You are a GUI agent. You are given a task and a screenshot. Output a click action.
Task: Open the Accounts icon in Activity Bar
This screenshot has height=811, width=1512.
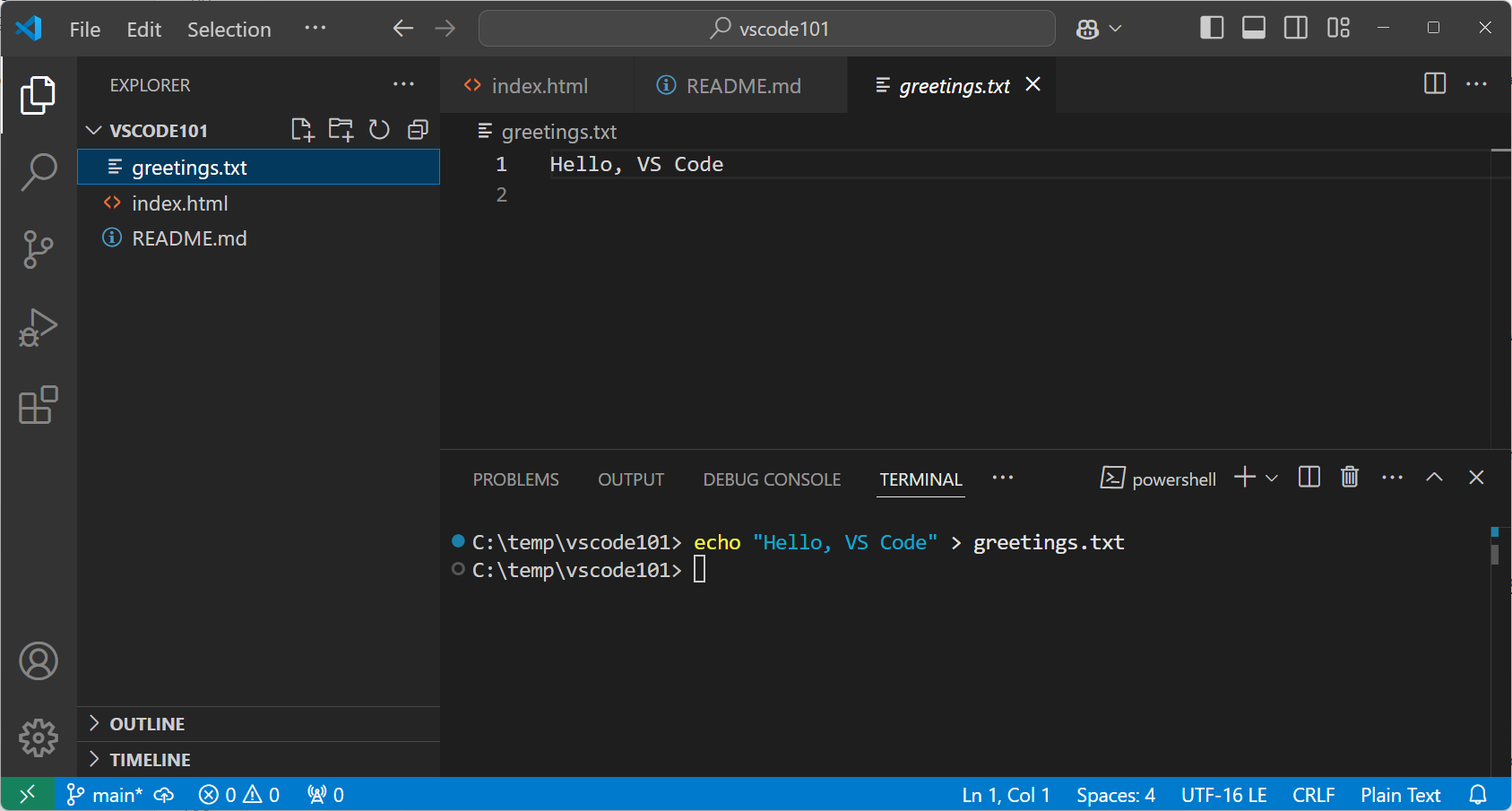(38, 661)
